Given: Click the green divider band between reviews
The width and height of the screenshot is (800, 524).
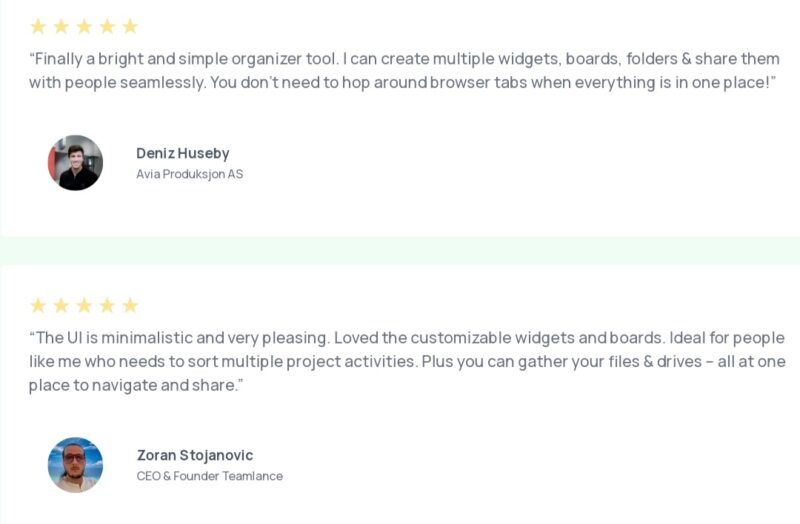Looking at the screenshot, I should tap(400, 251).
